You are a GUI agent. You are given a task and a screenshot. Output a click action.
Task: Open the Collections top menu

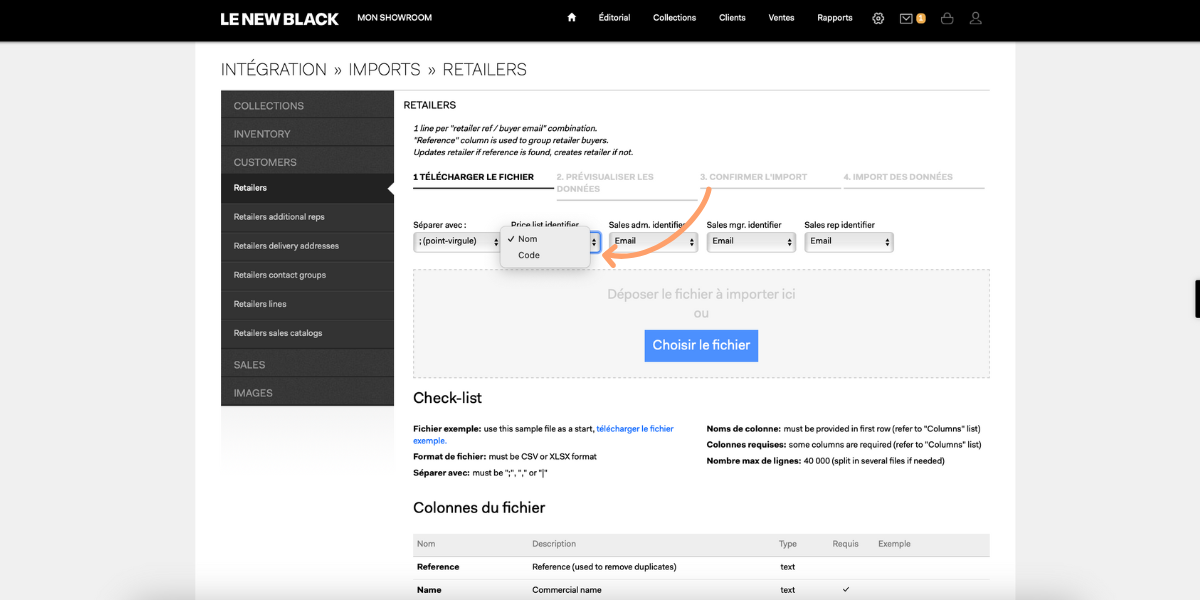pyautogui.click(x=674, y=18)
